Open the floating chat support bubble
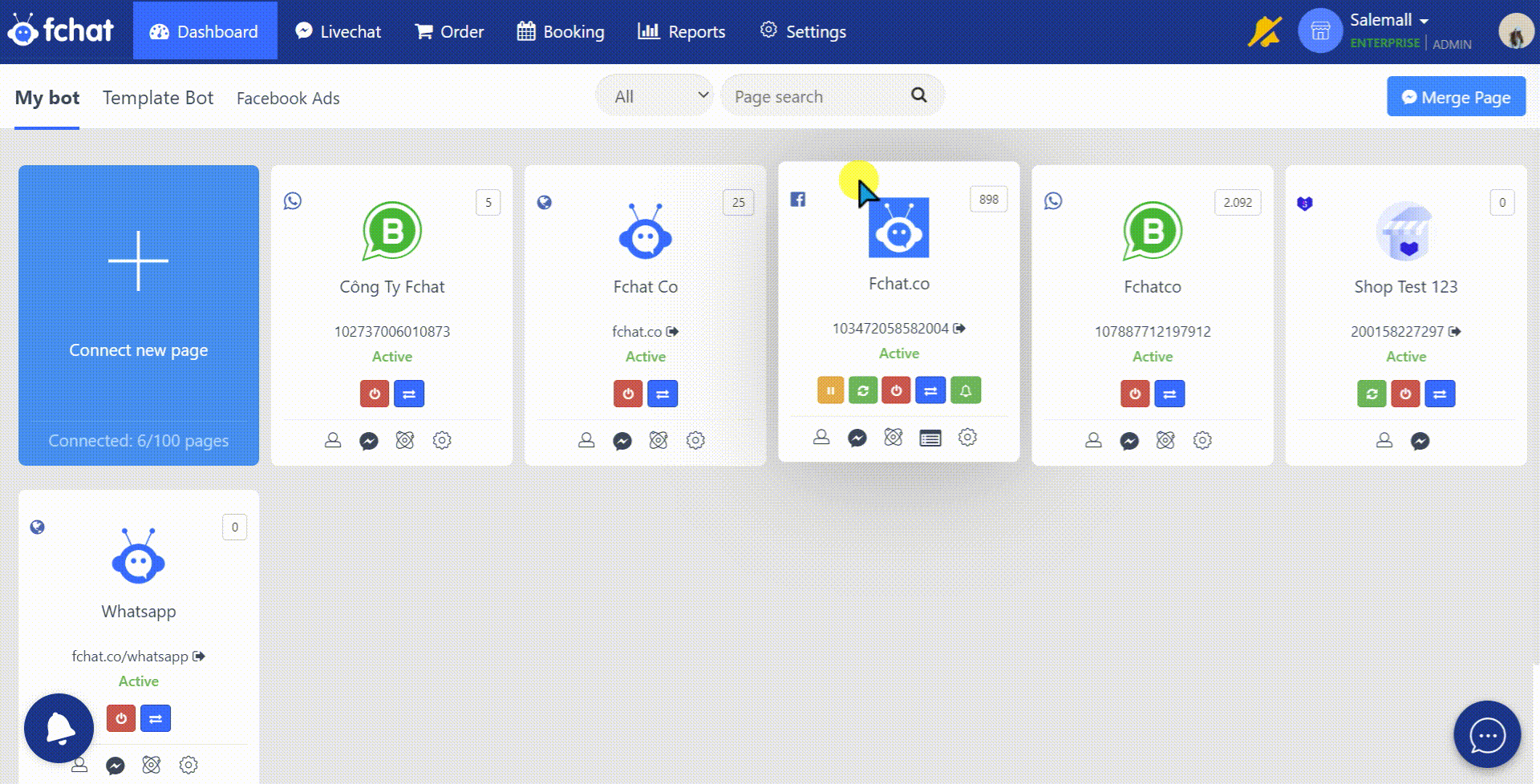Screen dimensions: 1540x784 point(1487,735)
